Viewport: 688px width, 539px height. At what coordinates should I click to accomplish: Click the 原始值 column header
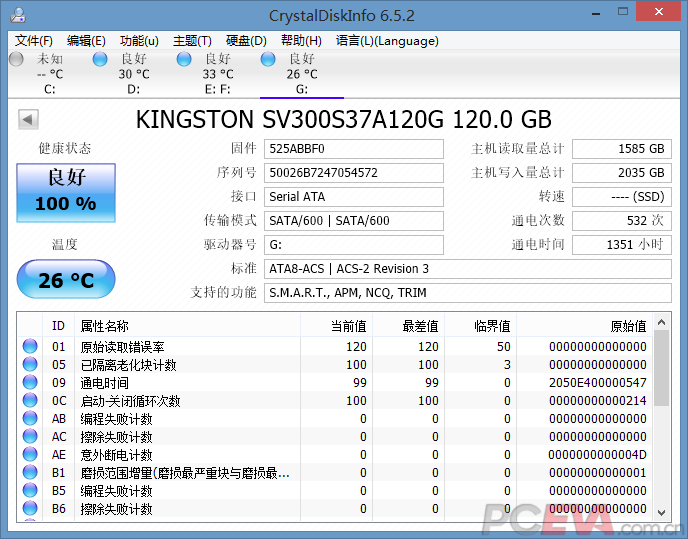(584, 326)
